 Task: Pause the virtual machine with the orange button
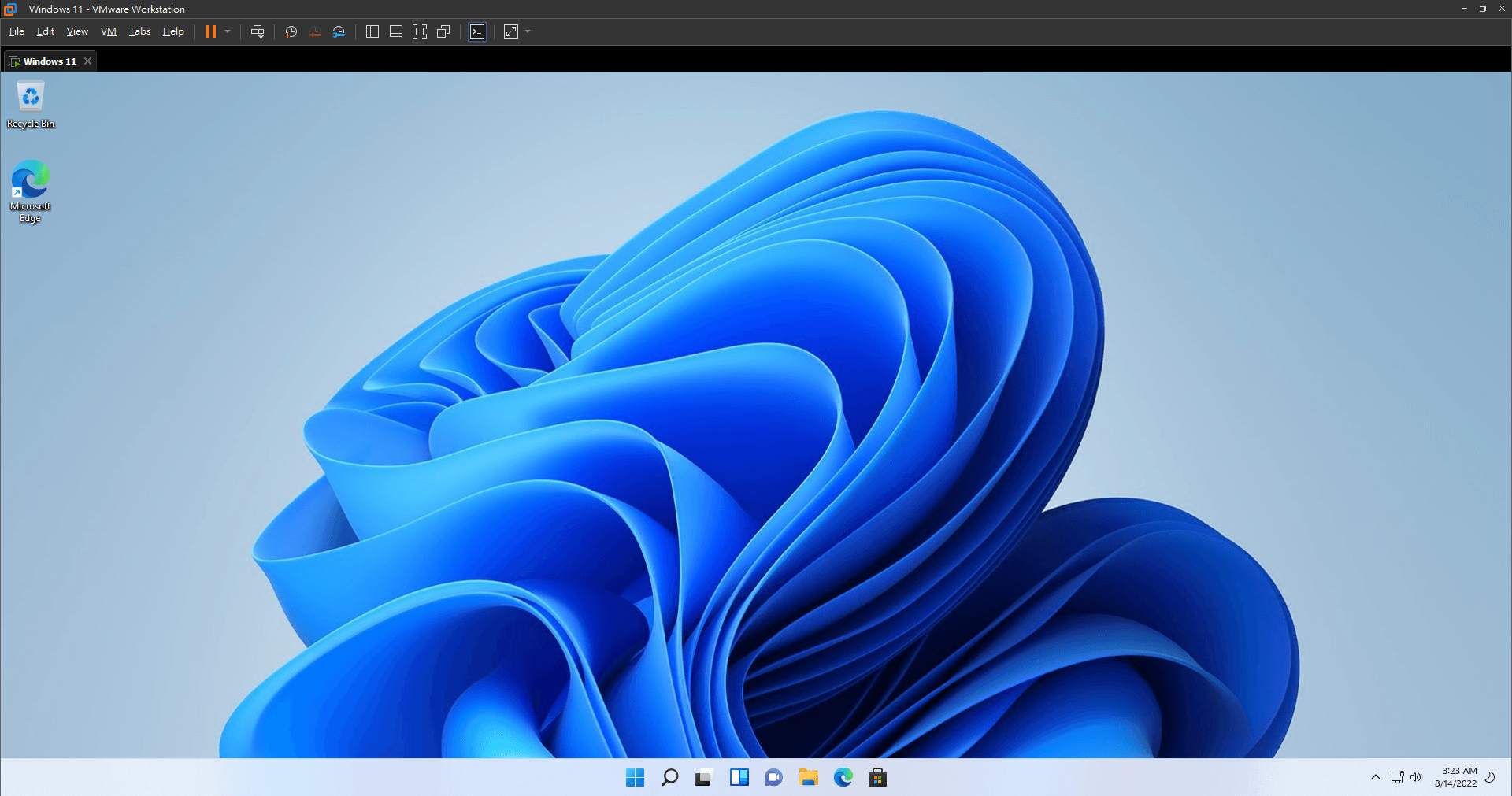click(210, 31)
